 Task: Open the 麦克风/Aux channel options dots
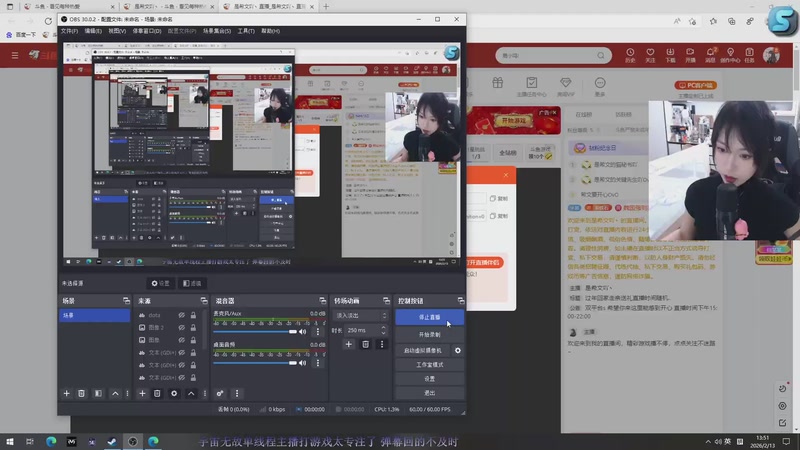(x=318, y=332)
